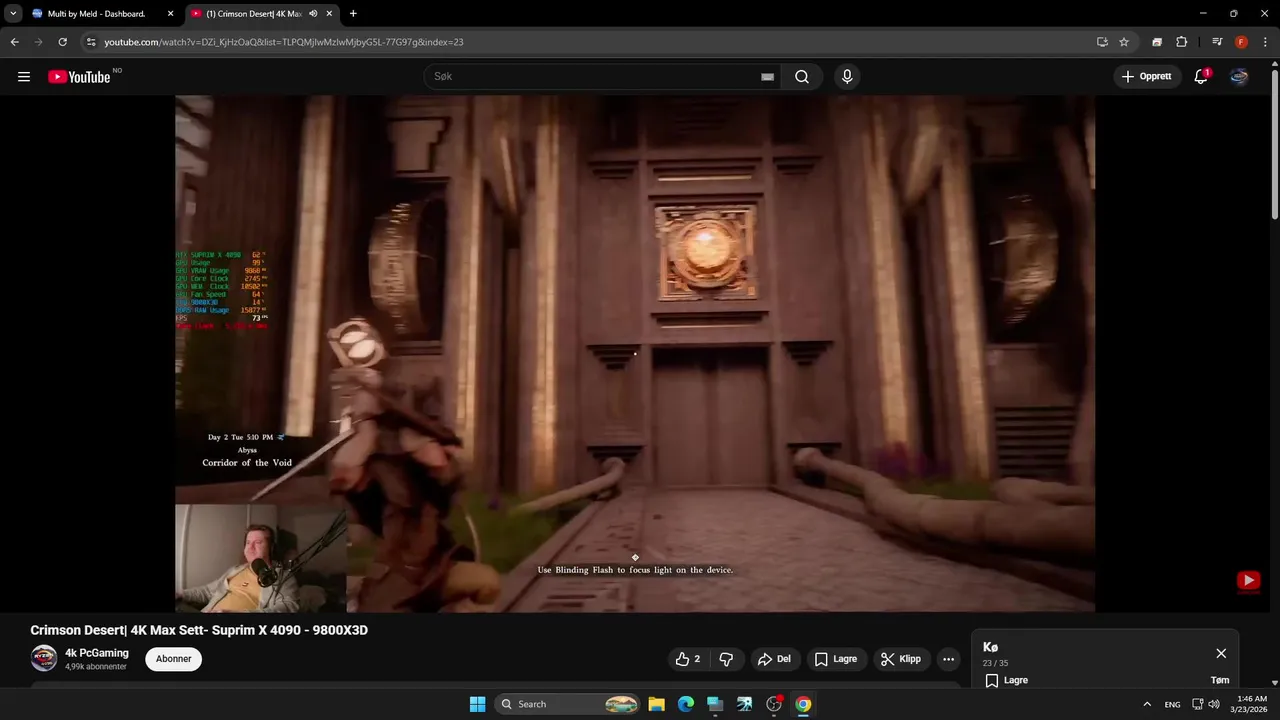
Task: Open Chrome profile F avatar
Action: click(1241, 42)
